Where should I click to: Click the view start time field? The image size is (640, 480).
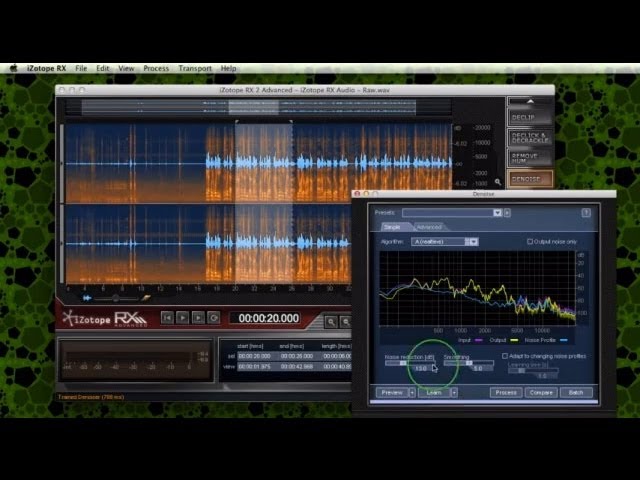(x=255, y=367)
